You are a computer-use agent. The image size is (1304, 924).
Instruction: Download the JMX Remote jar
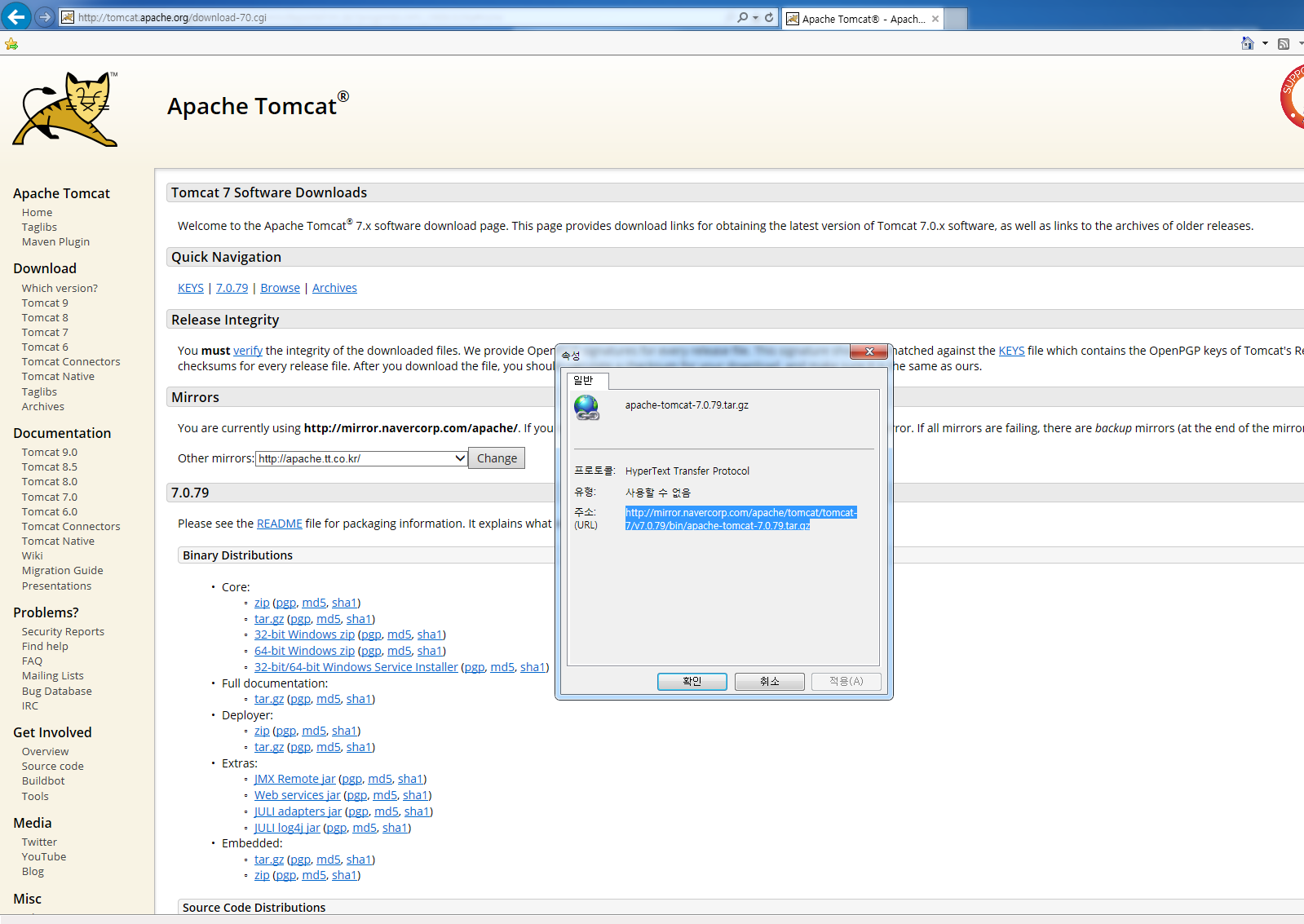click(x=294, y=779)
